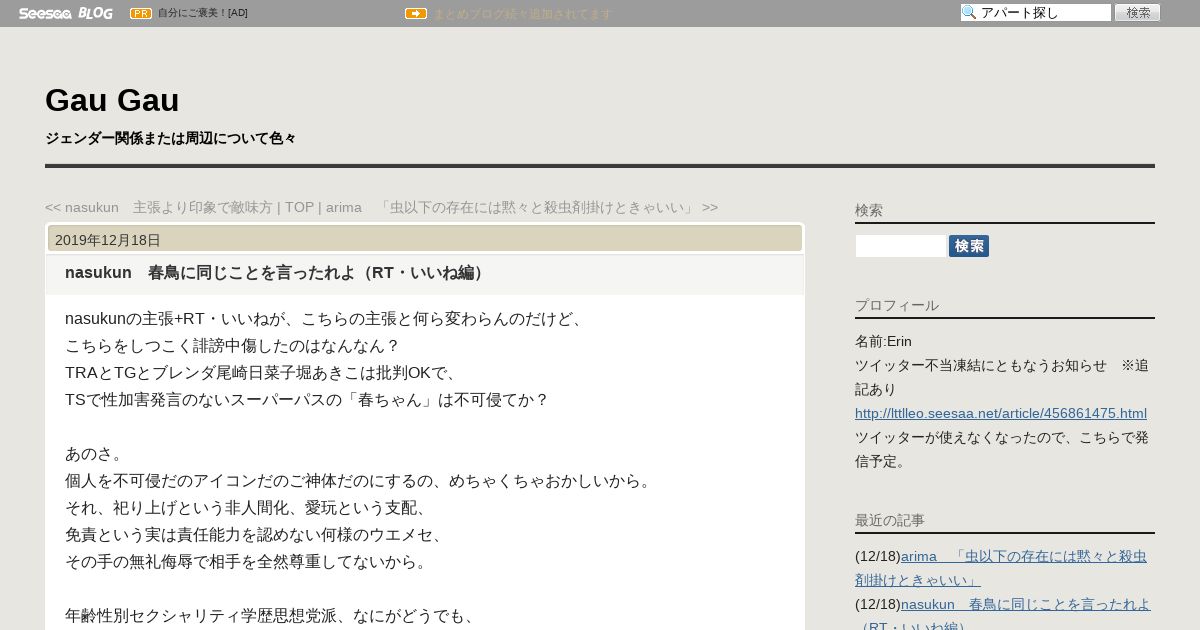Open the Gau Gau blog title

coord(112,100)
